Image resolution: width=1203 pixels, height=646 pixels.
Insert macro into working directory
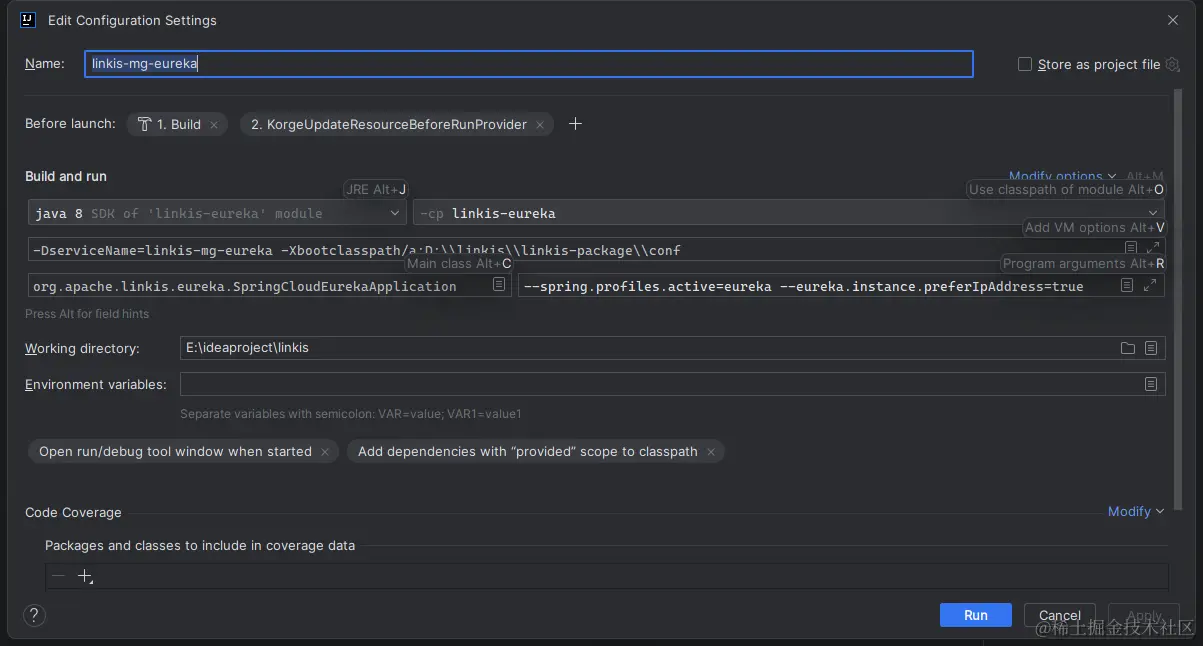click(1151, 348)
